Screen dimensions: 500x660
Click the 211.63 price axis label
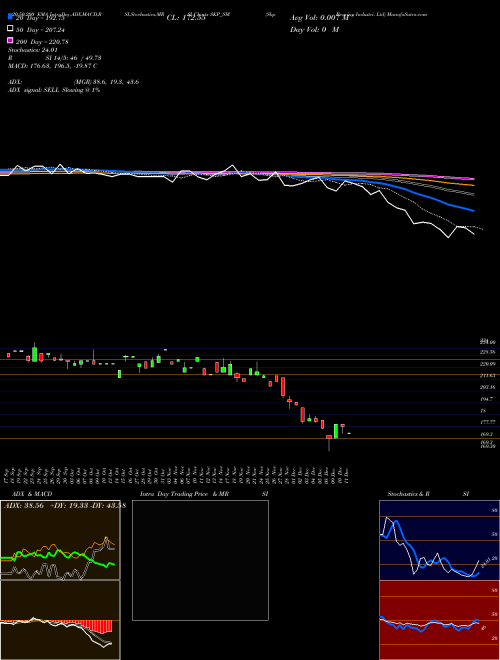coord(487,375)
